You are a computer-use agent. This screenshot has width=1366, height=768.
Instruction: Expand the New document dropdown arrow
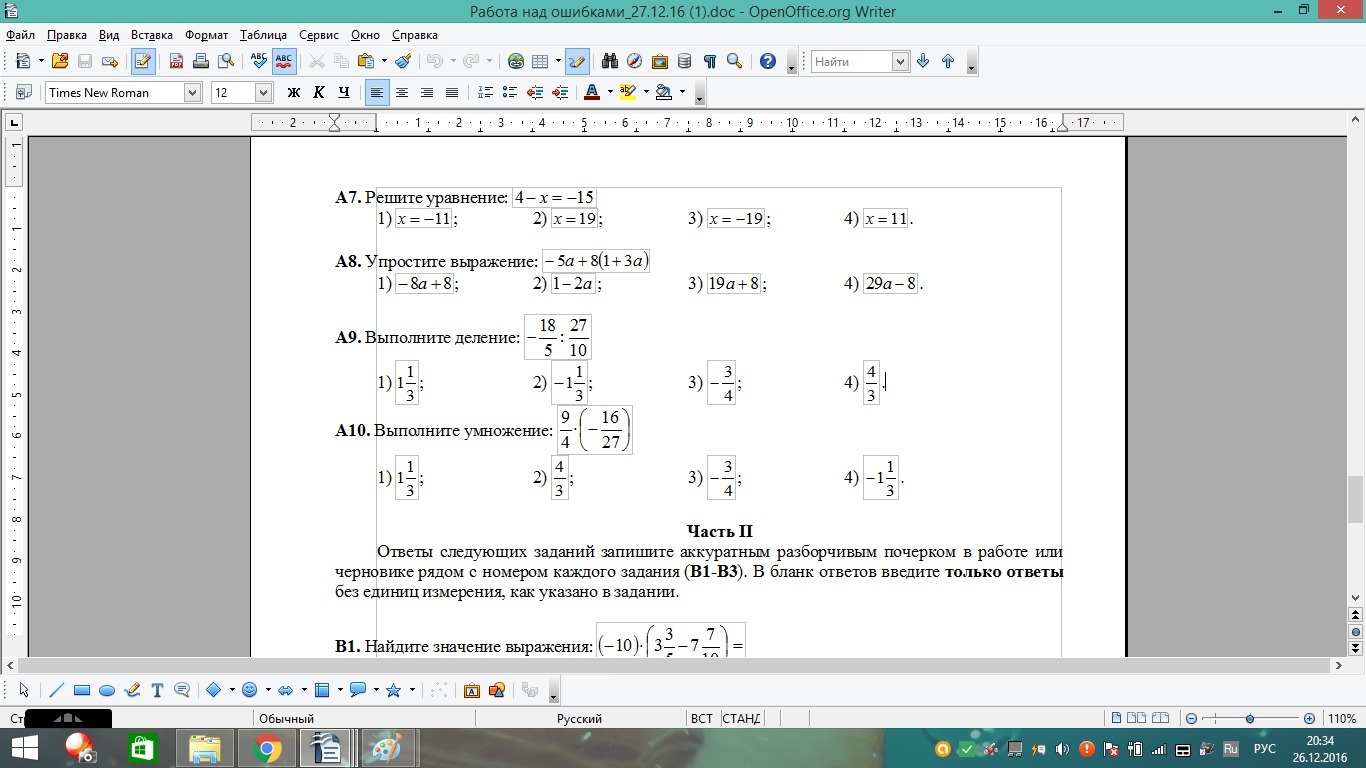click(x=41, y=61)
